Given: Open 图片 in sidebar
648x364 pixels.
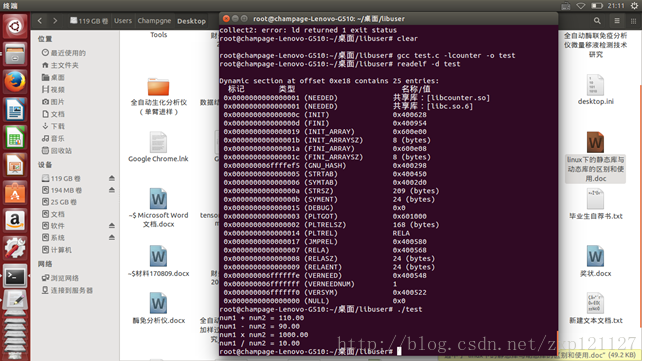Looking at the screenshot, I should click(53, 102).
